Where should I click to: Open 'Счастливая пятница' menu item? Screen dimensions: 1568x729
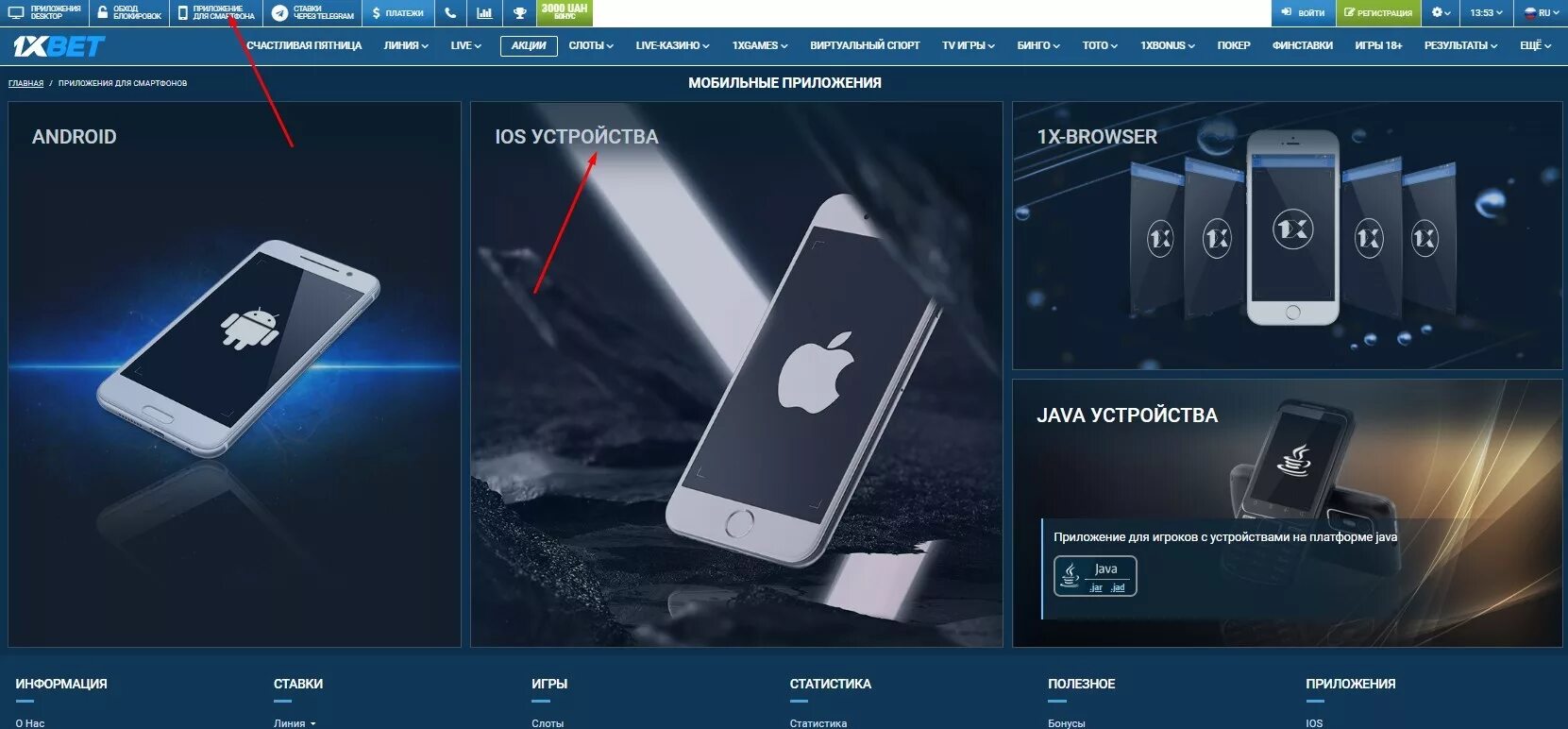(x=304, y=45)
